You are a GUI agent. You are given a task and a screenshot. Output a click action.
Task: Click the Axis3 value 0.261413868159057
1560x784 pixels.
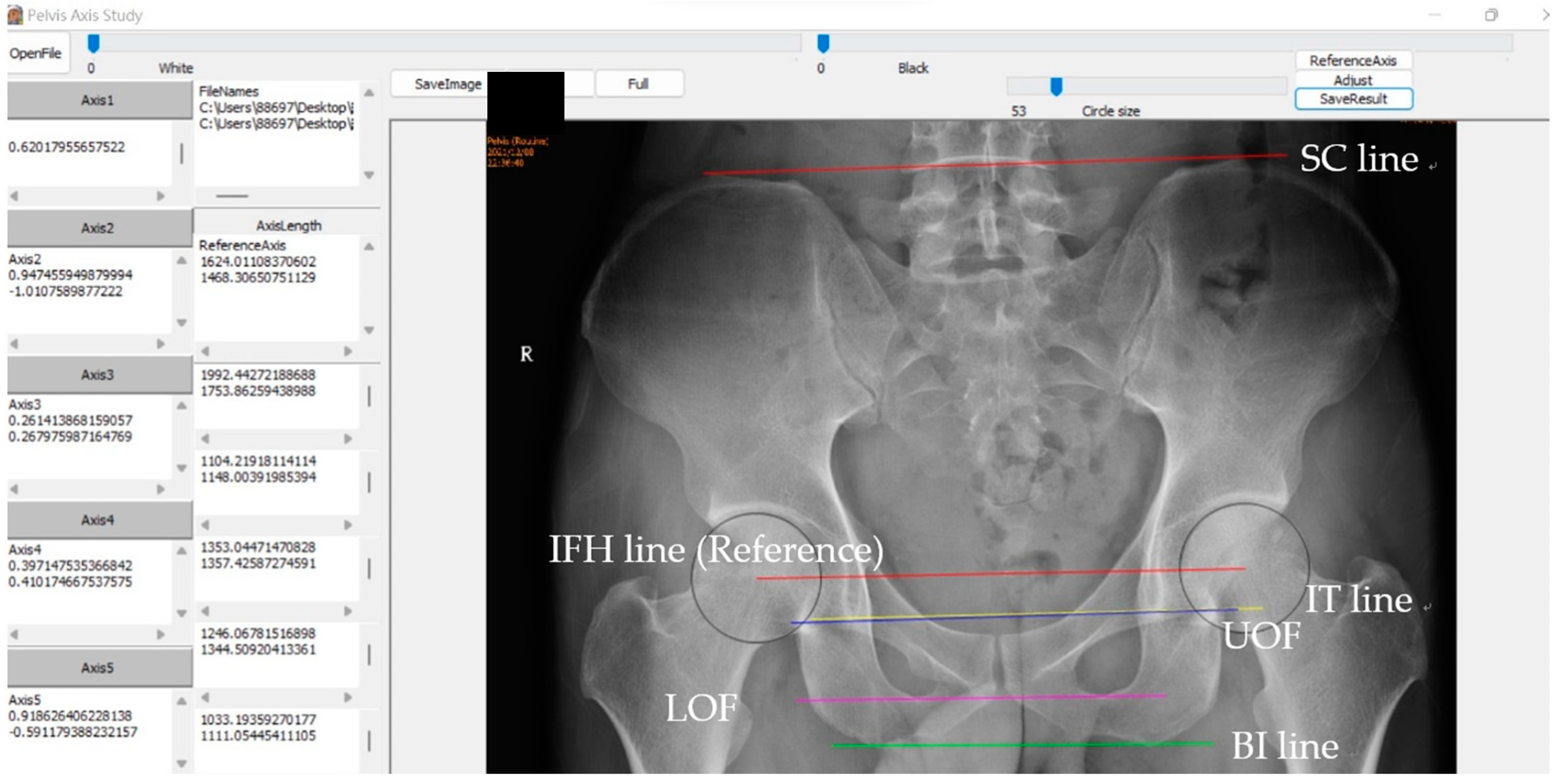70,420
